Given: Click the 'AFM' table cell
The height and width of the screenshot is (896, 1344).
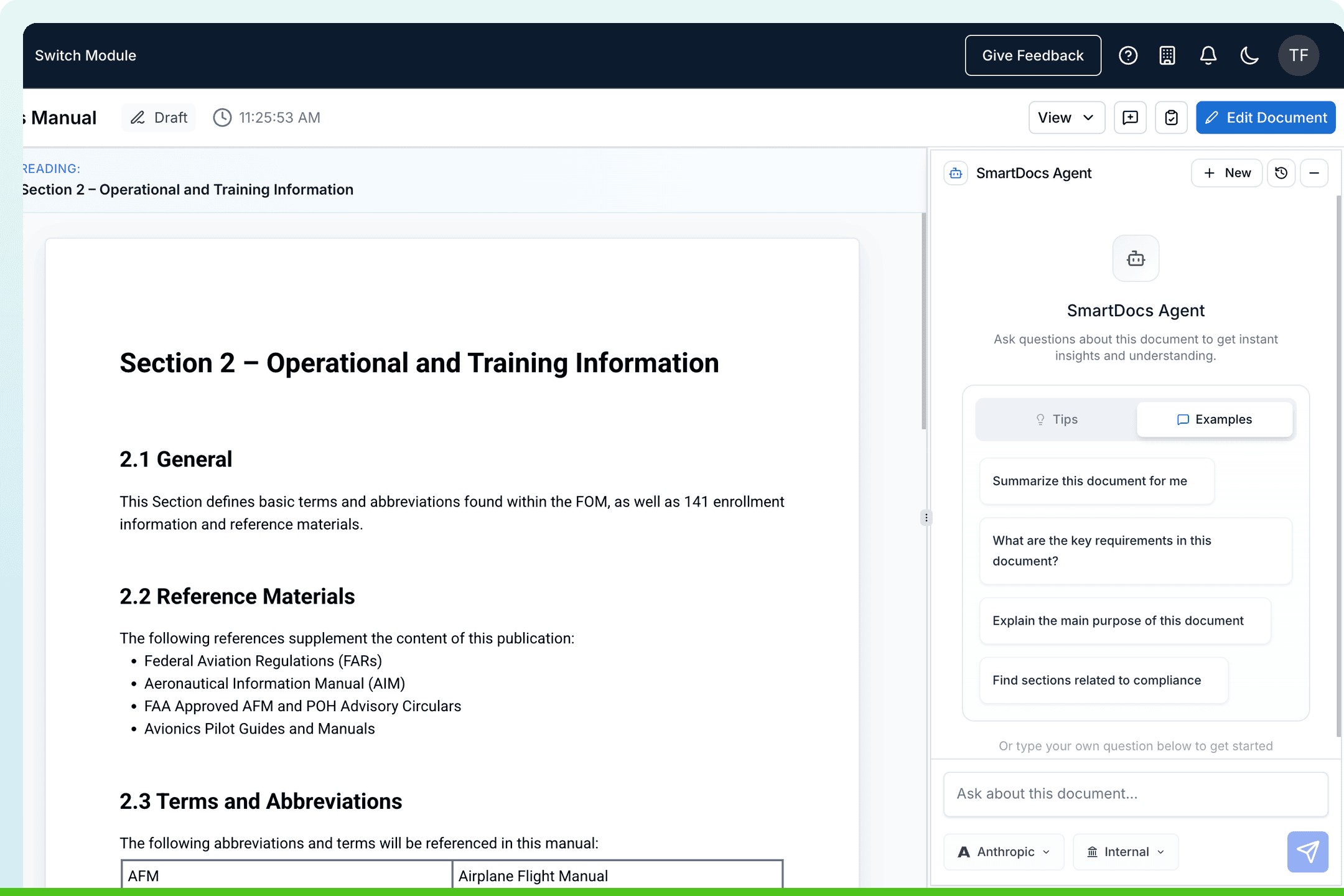Looking at the screenshot, I should (x=287, y=875).
